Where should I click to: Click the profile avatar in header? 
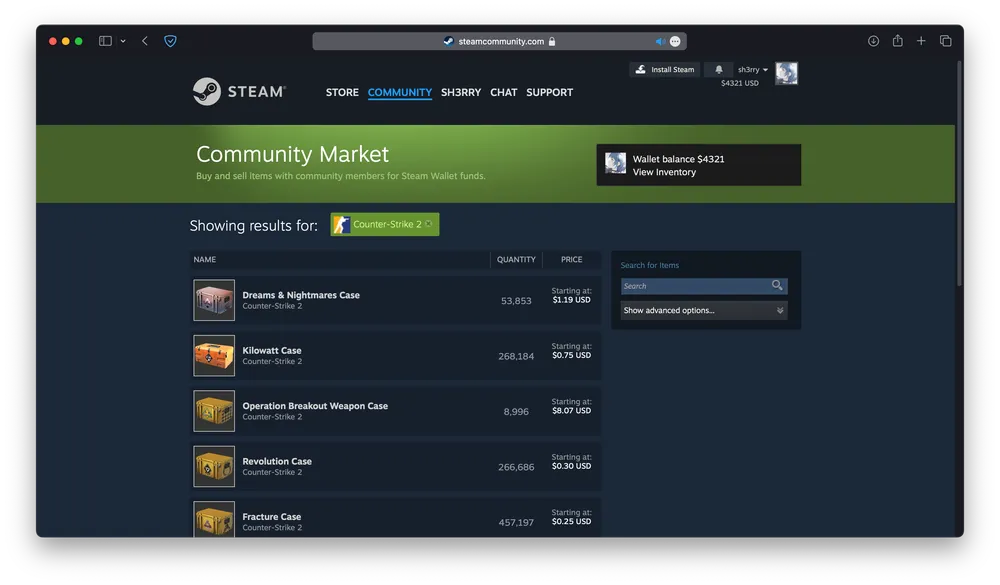pyautogui.click(x=786, y=73)
